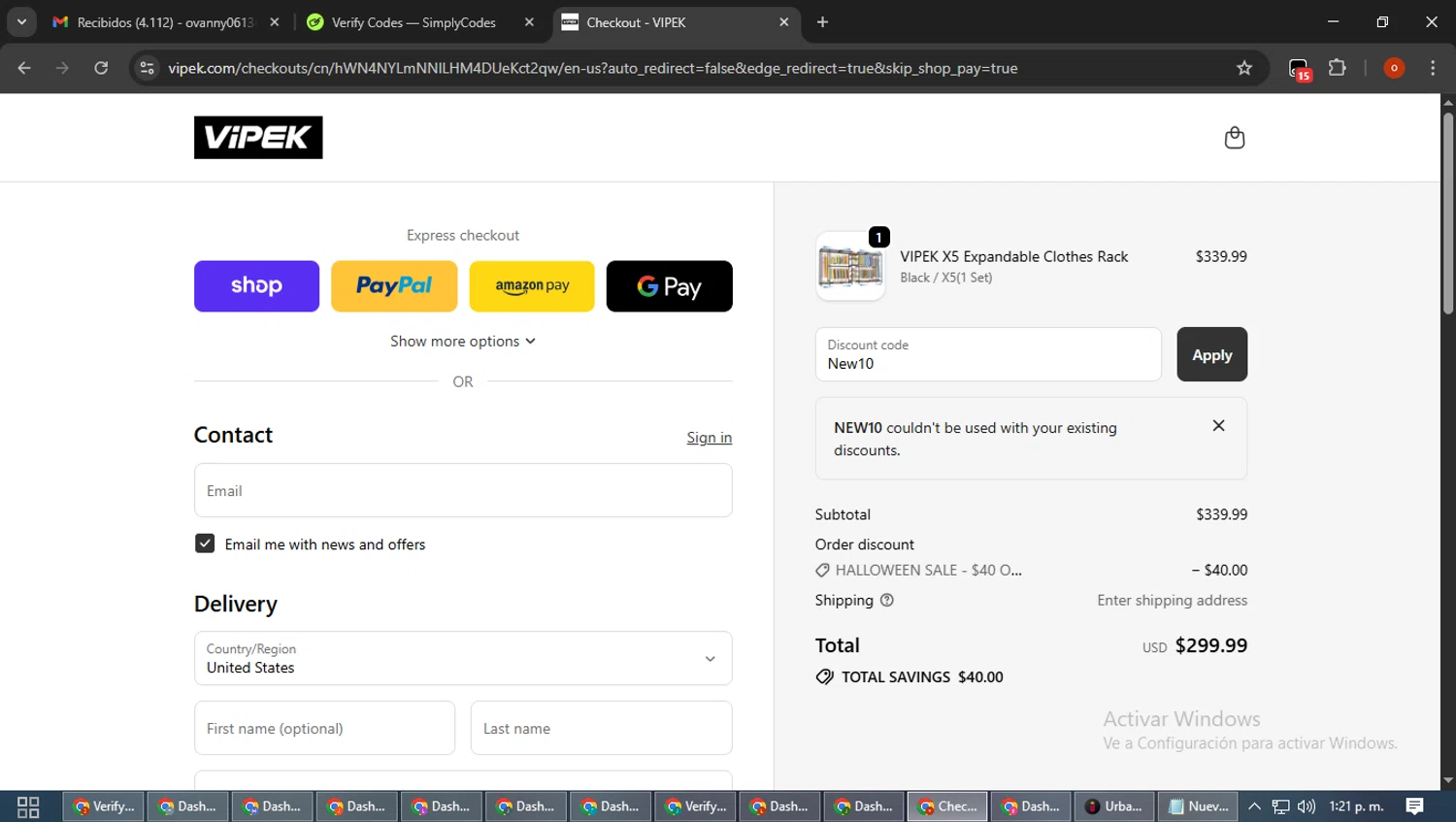This screenshot has height=822, width=1456.
Task: Open the network status tray icon
Action: (1281, 806)
